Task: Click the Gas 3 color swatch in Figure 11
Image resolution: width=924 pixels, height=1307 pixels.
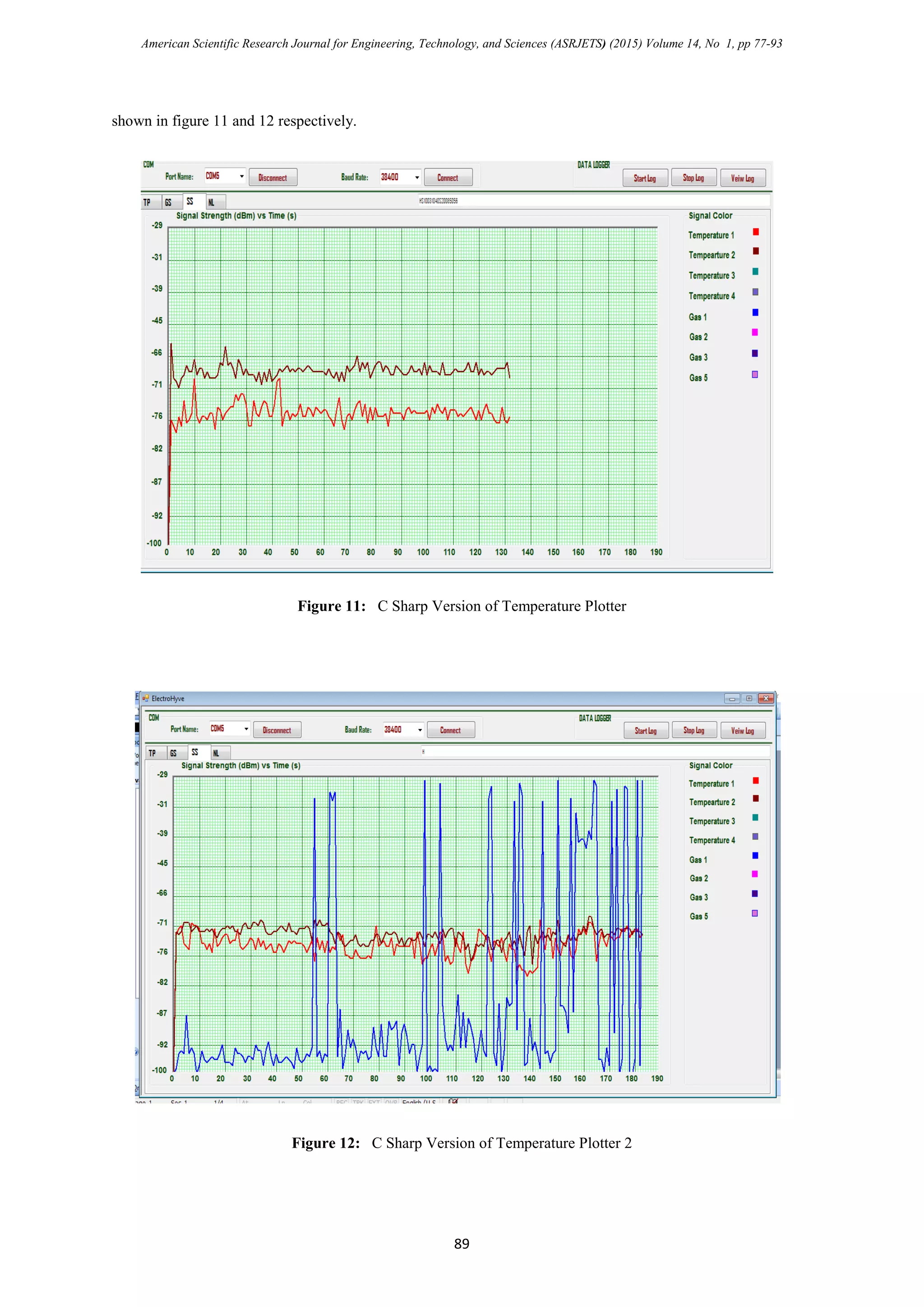Action: pos(756,353)
